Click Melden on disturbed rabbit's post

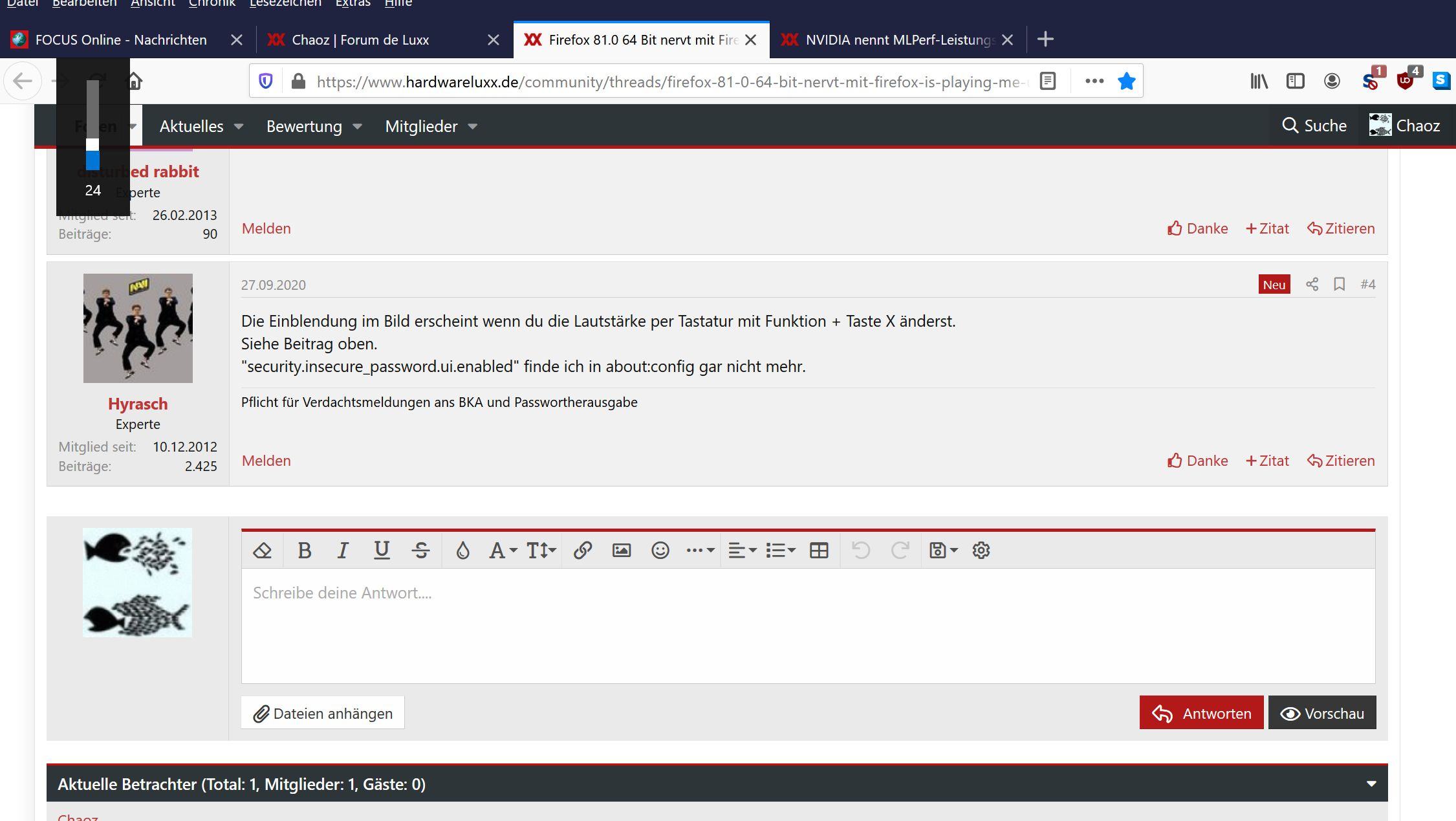[x=266, y=228]
